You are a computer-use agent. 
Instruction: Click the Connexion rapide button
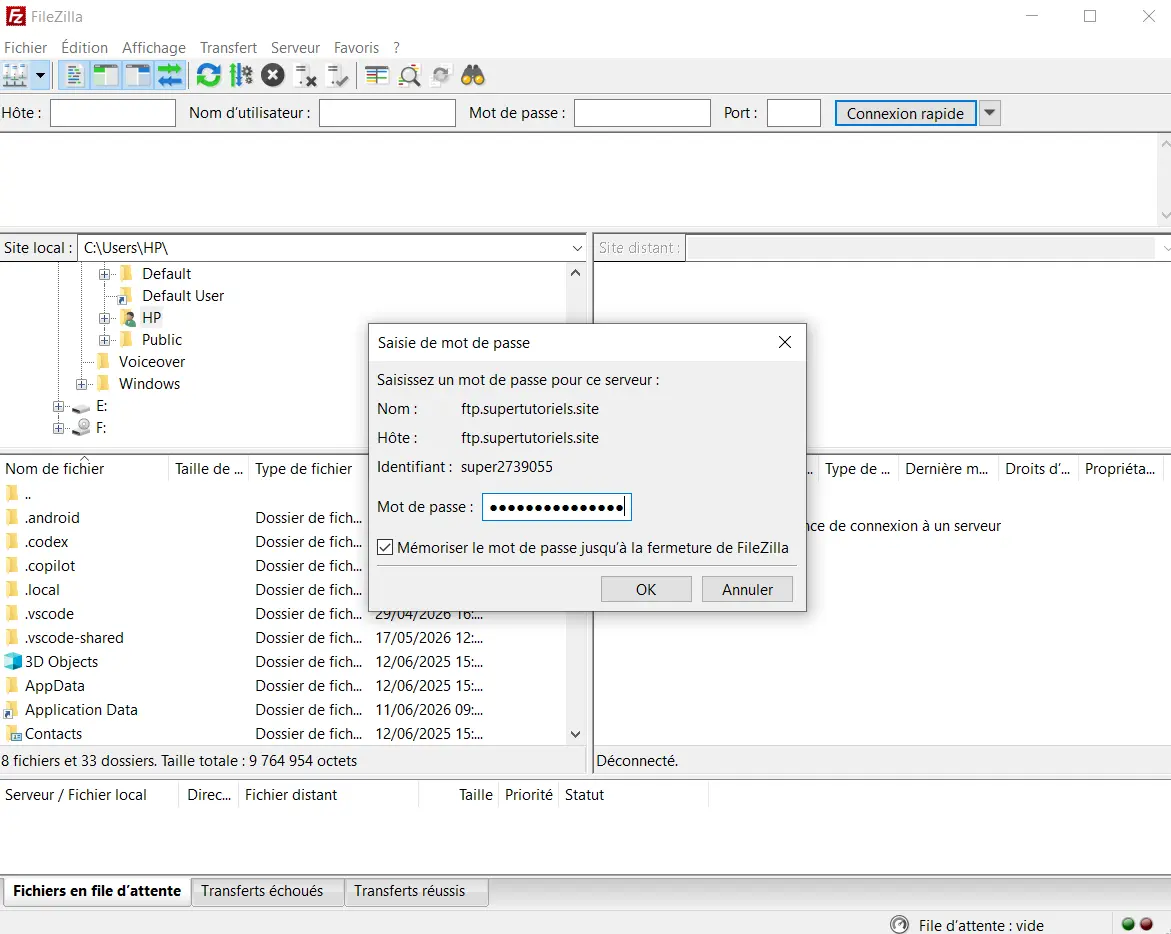point(905,113)
